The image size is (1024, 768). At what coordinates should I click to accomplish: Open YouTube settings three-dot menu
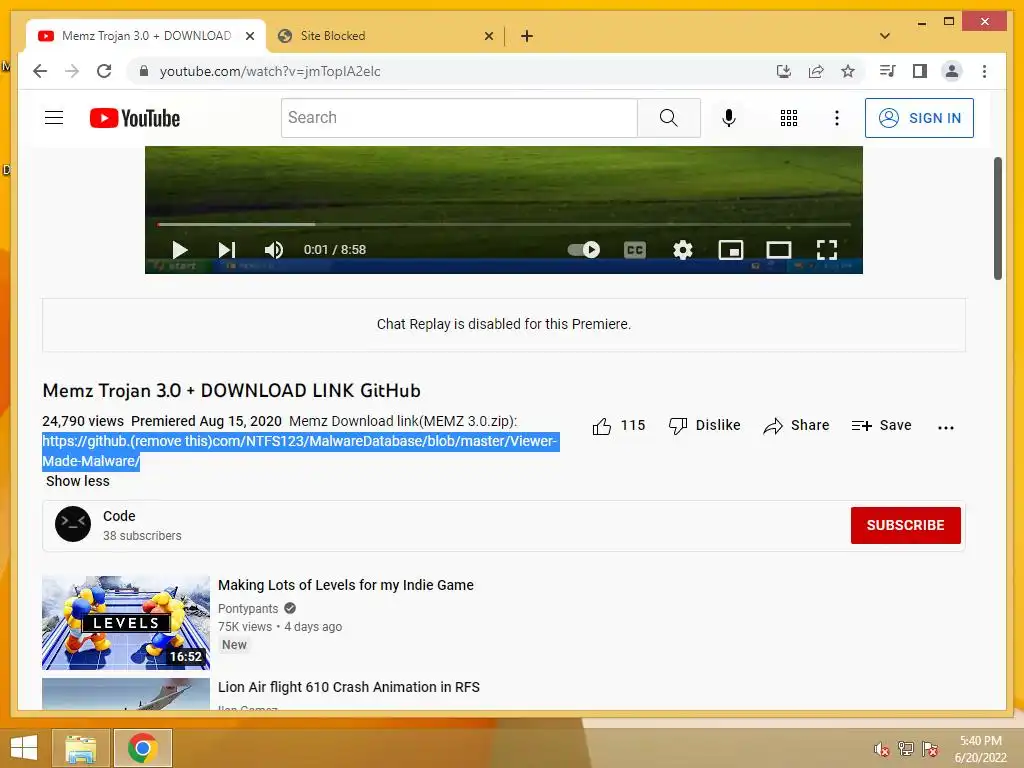coord(837,118)
